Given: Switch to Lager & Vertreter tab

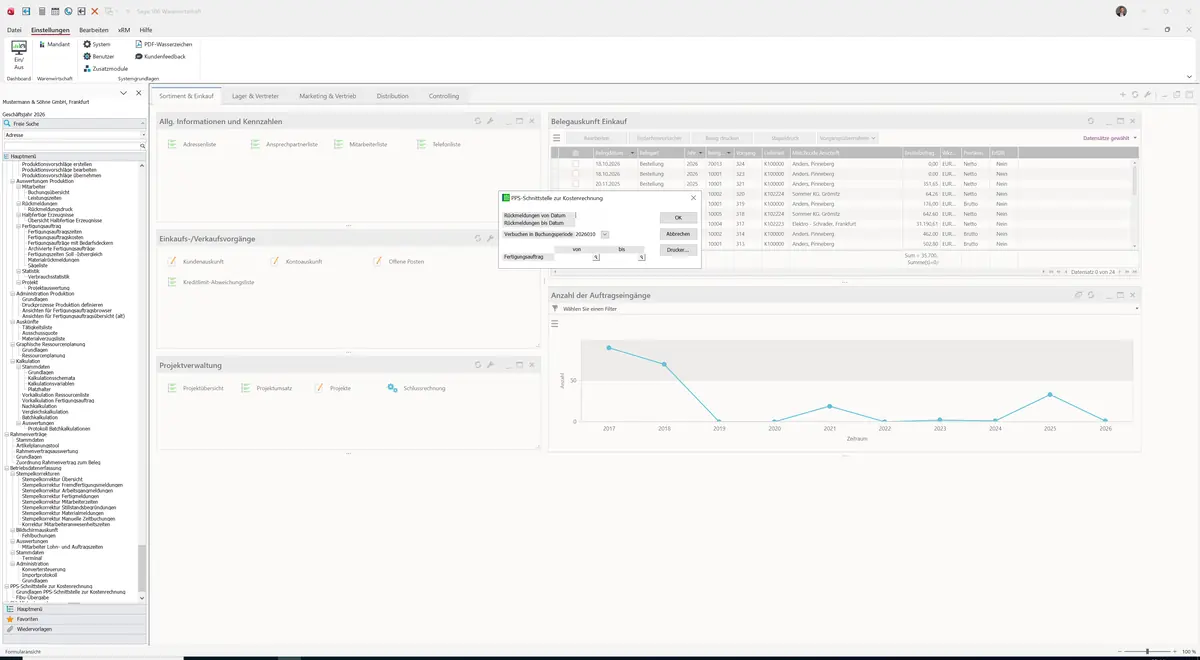Looking at the screenshot, I should coord(256,96).
